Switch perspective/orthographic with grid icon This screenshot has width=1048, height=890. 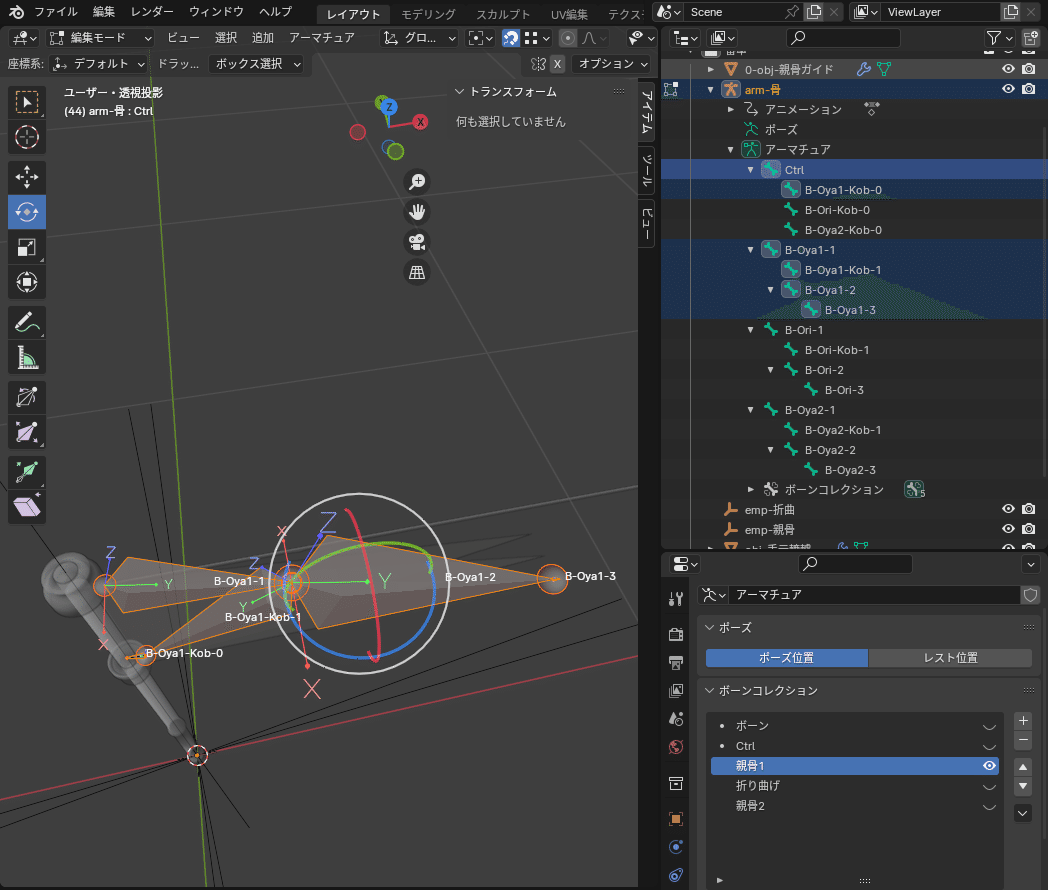pos(417,272)
